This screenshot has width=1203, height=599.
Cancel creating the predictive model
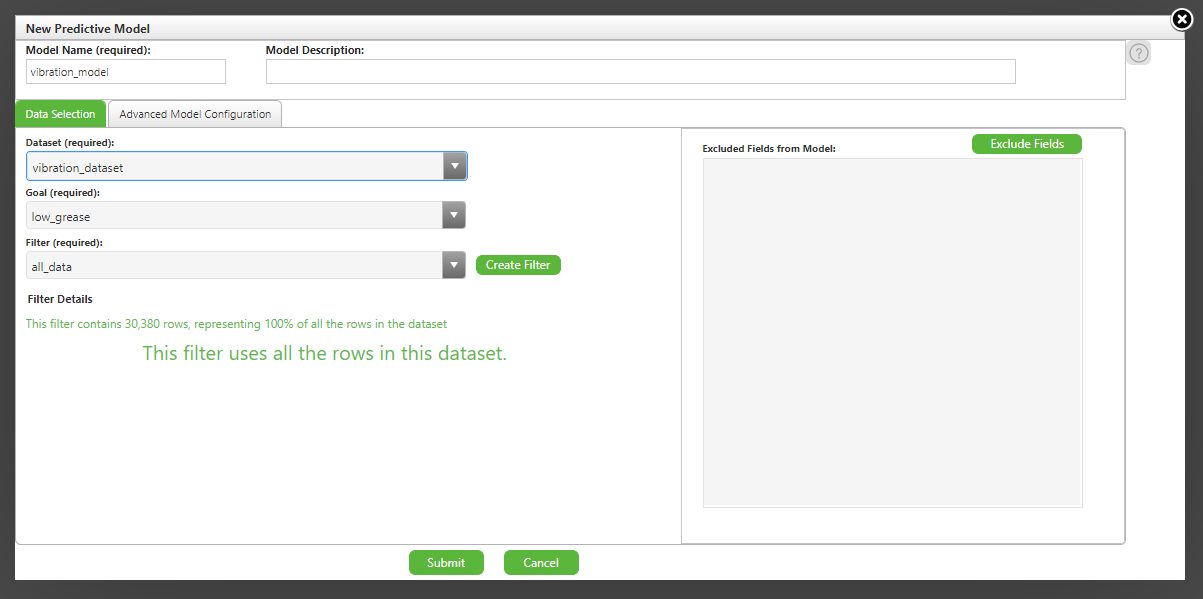pos(541,562)
